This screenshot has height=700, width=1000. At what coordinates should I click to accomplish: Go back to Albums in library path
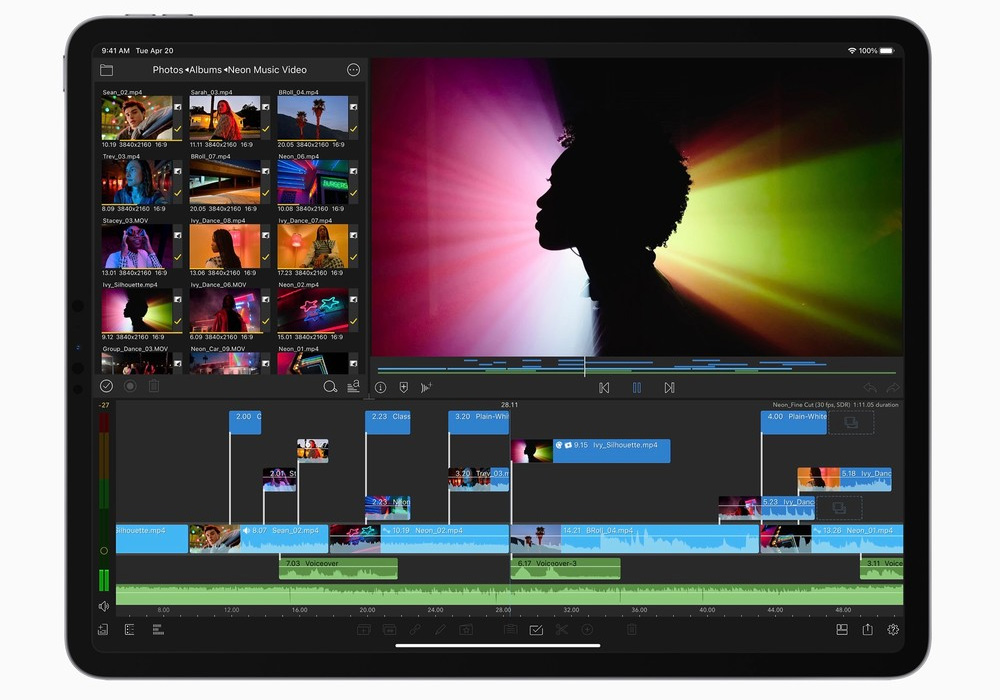pos(205,70)
